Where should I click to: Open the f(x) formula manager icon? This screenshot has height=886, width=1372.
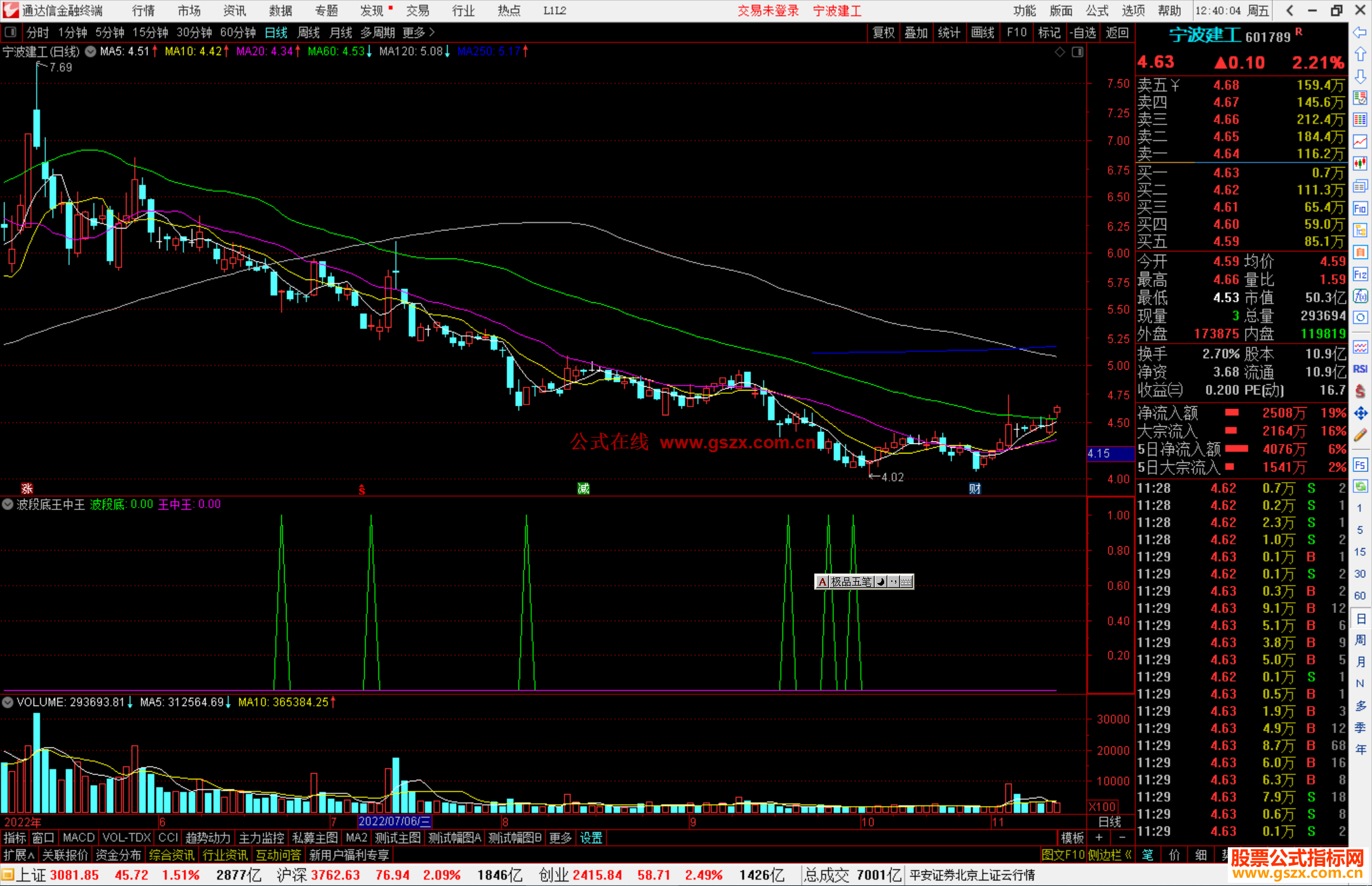[x=1360, y=296]
